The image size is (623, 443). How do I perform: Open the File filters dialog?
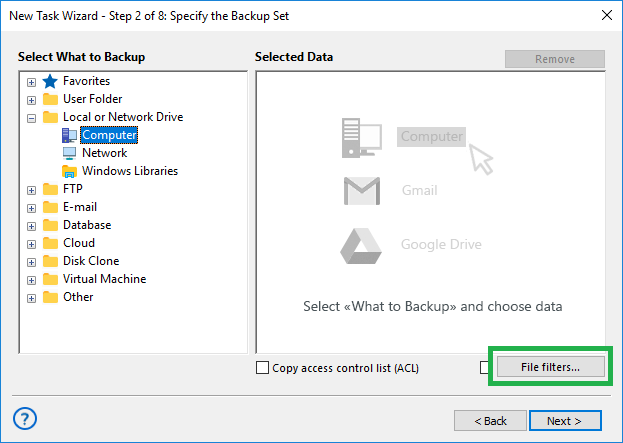coord(551,367)
